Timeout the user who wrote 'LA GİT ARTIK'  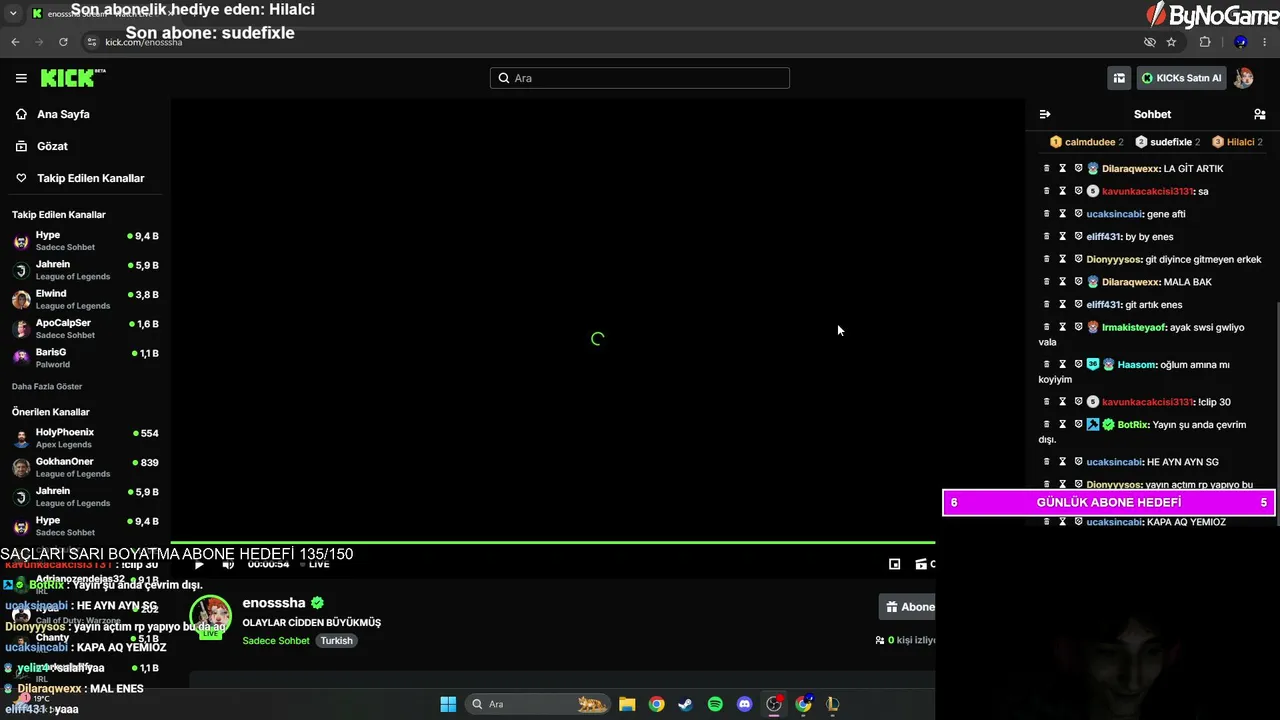point(1063,168)
